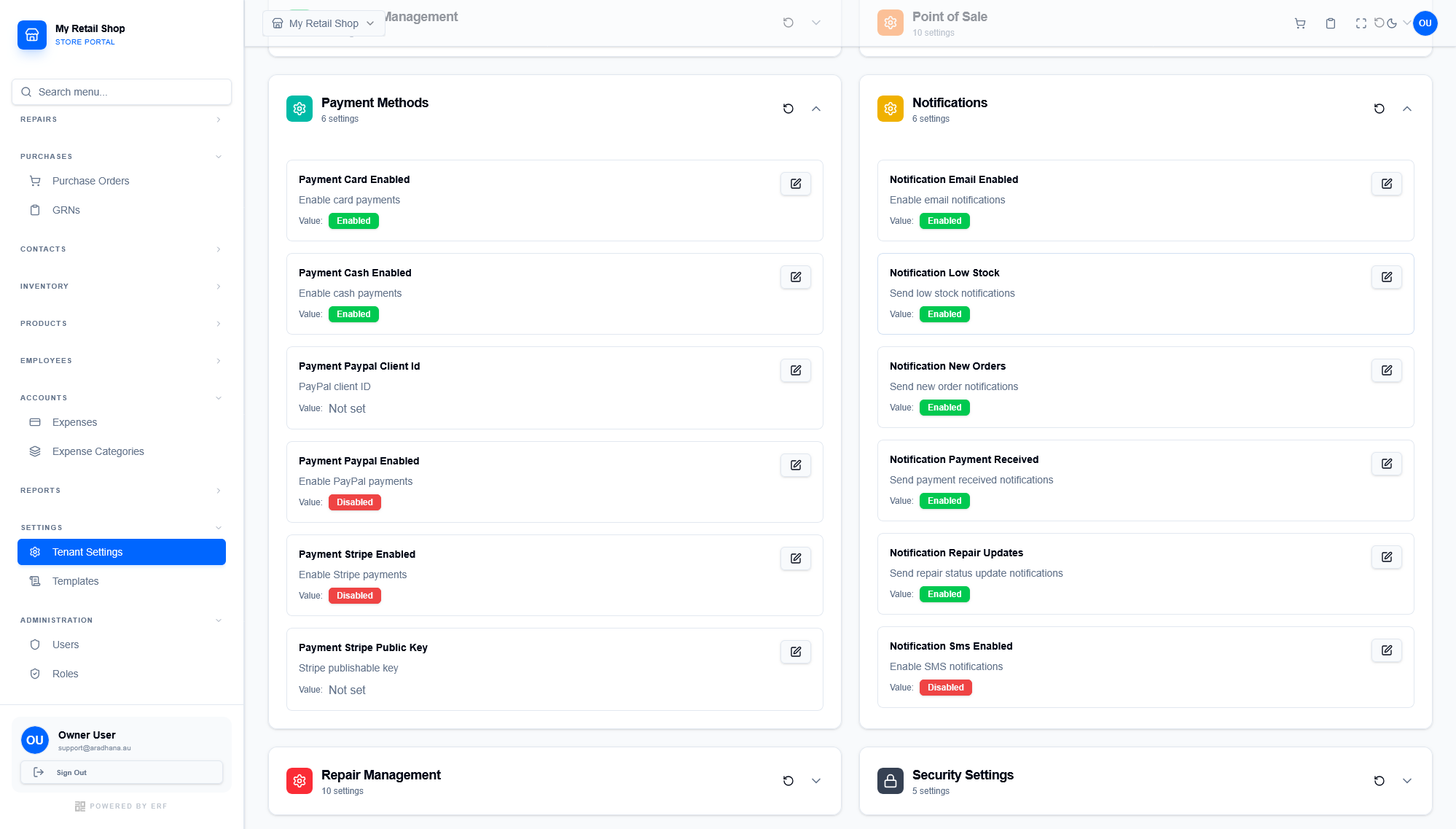Collapse the Settings sidebar section
This screenshot has height=829, width=1456.
click(121, 528)
